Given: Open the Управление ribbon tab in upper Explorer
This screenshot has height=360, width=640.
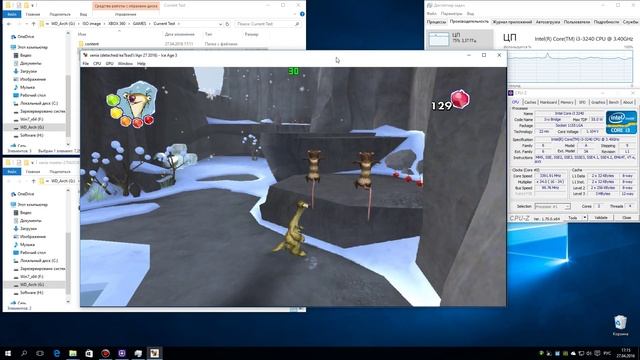Looking at the screenshot, I should 125,14.
